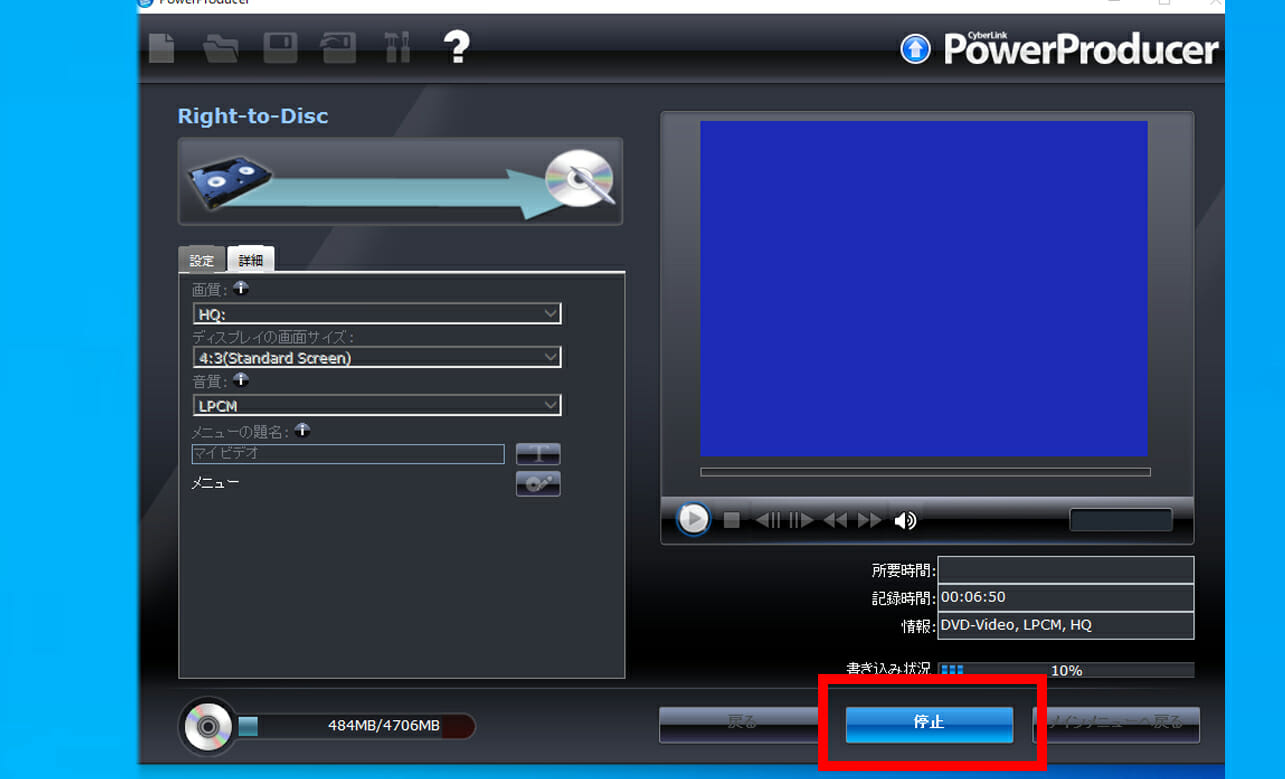This screenshot has height=779, width=1285.
Task: Click the 戻る back button
Action: click(x=742, y=724)
